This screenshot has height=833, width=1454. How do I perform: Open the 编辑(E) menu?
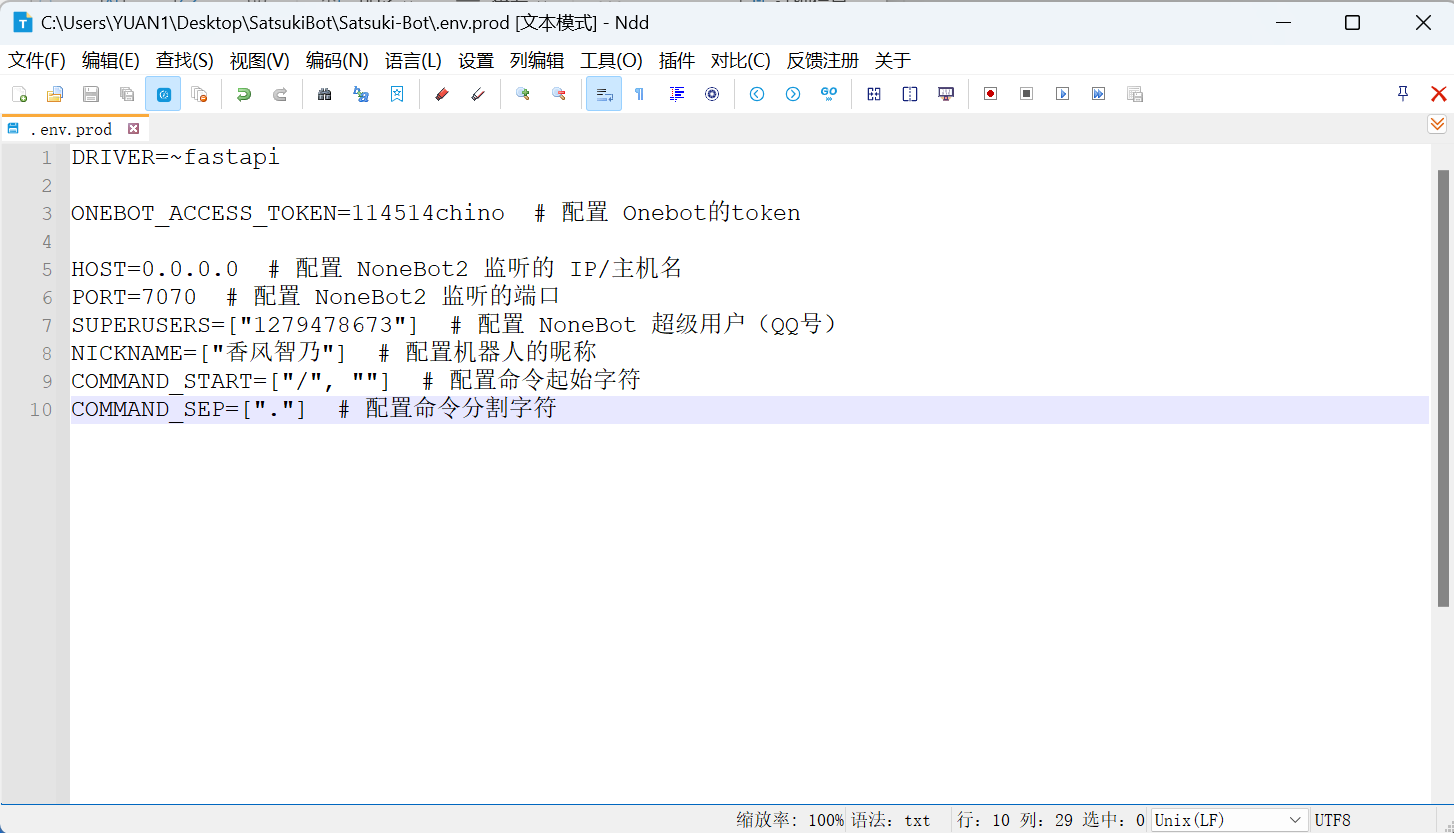point(111,60)
